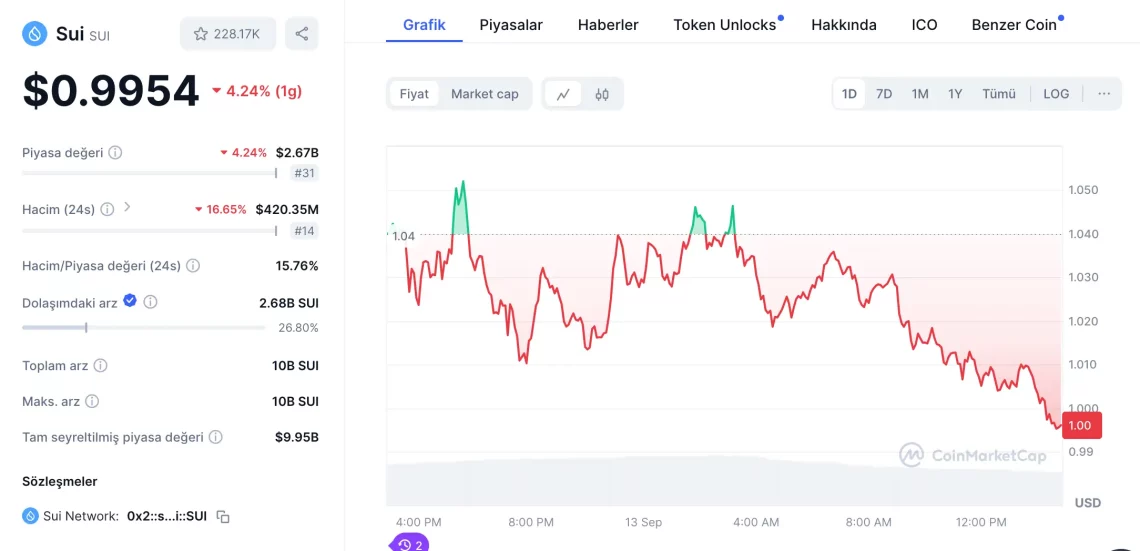This screenshot has width=1140, height=551.
Task: Click the 2.68B SUI circulating supply value
Action: pyautogui.click(x=289, y=302)
